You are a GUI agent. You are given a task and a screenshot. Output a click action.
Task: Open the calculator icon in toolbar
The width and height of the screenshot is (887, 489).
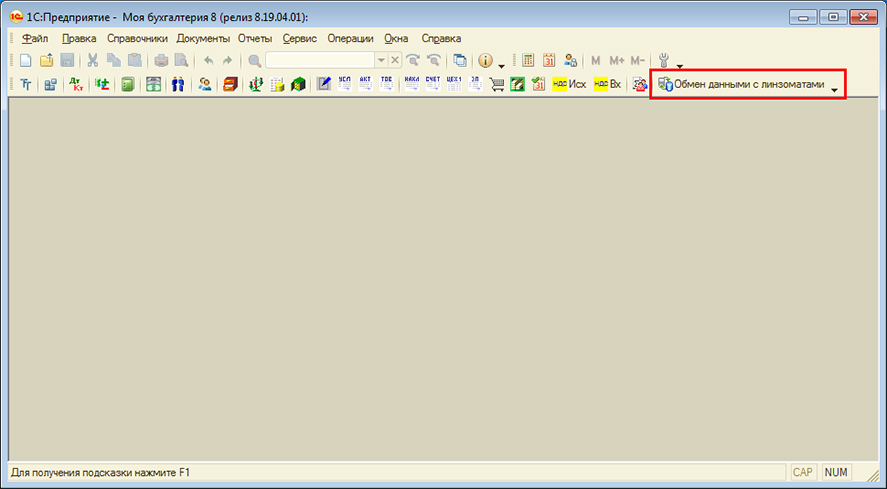click(x=528, y=60)
